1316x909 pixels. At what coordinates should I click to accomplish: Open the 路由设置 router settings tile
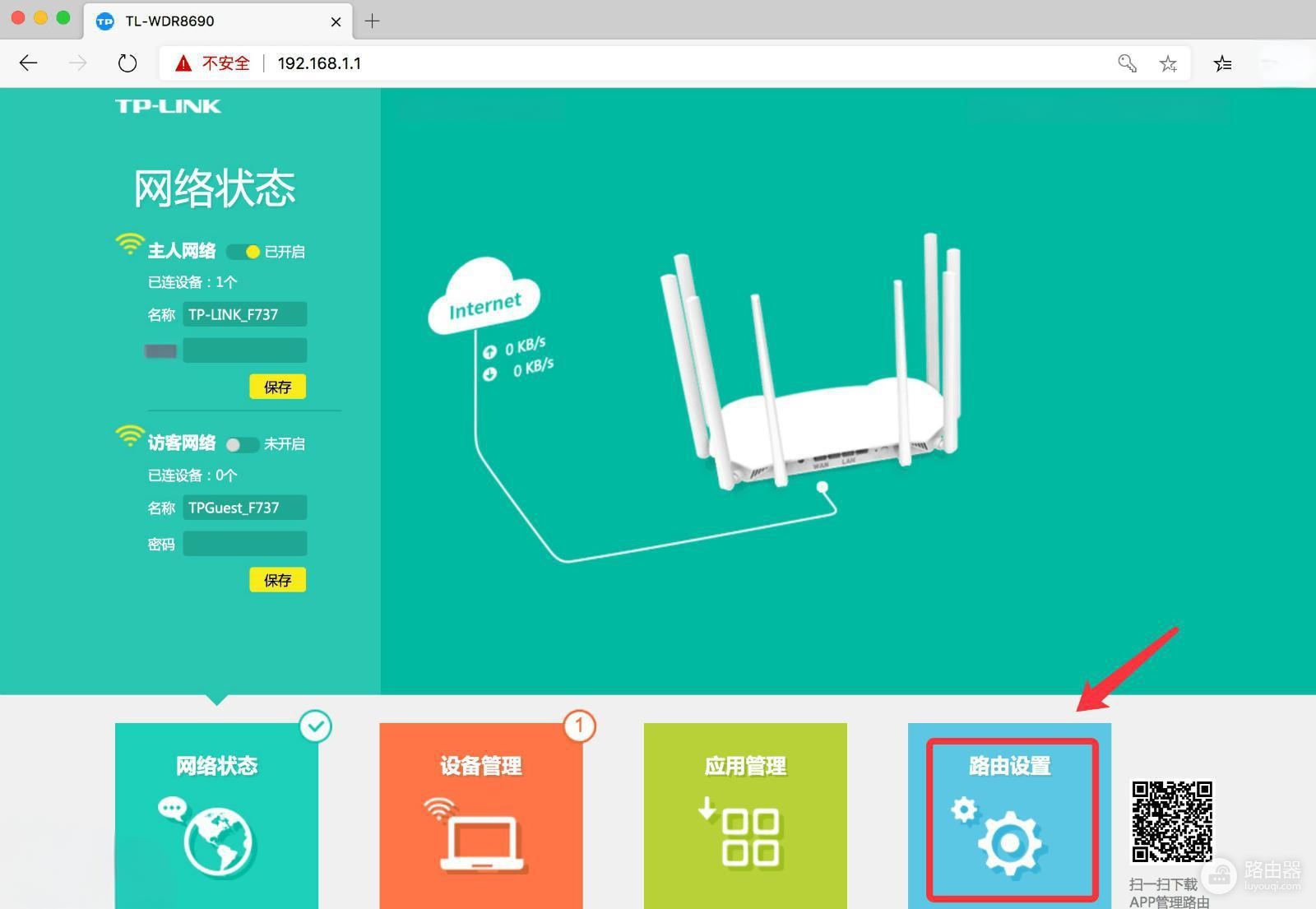tap(1009, 816)
